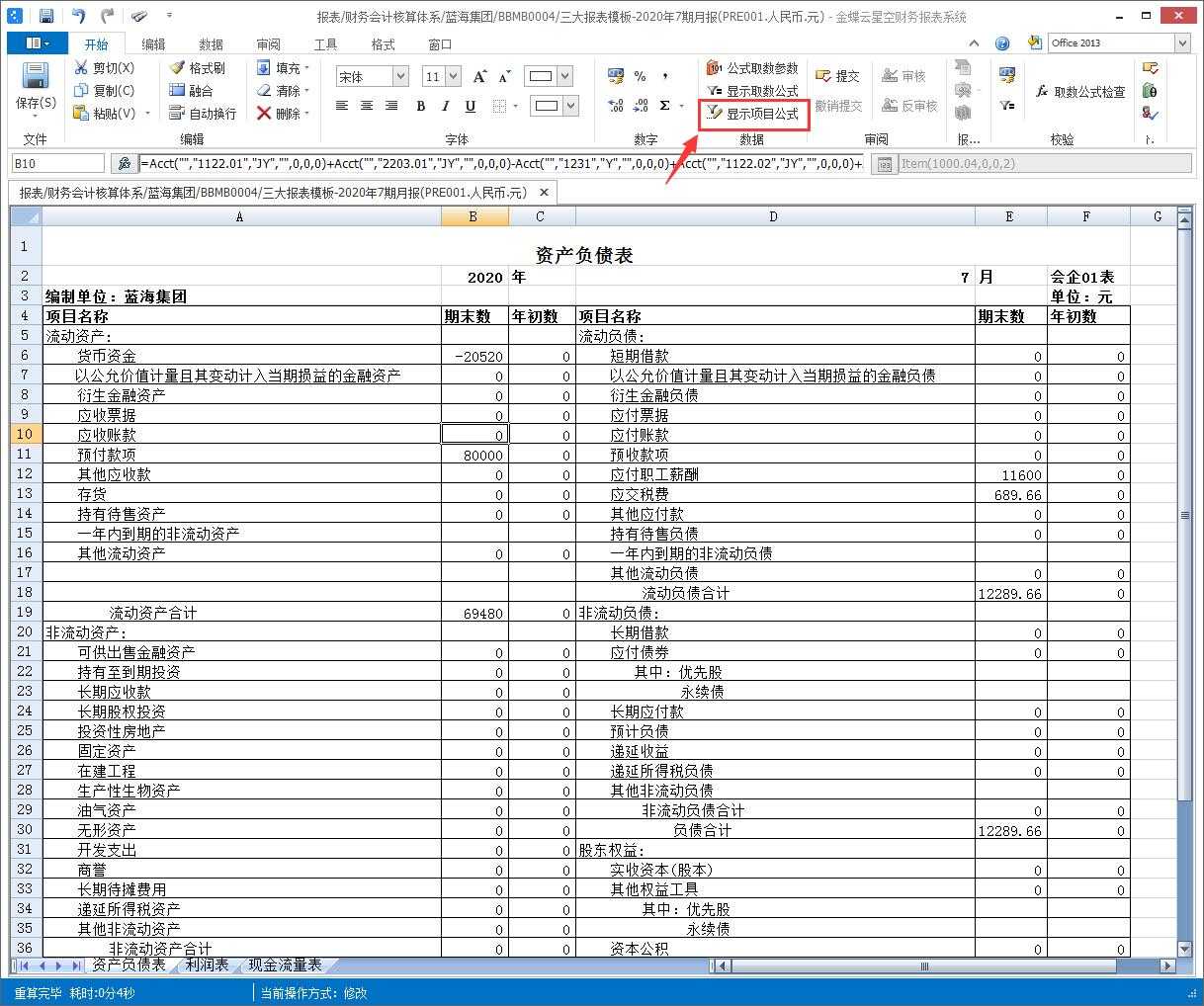Click the 显示项目公式 button

click(x=753, y=114)
